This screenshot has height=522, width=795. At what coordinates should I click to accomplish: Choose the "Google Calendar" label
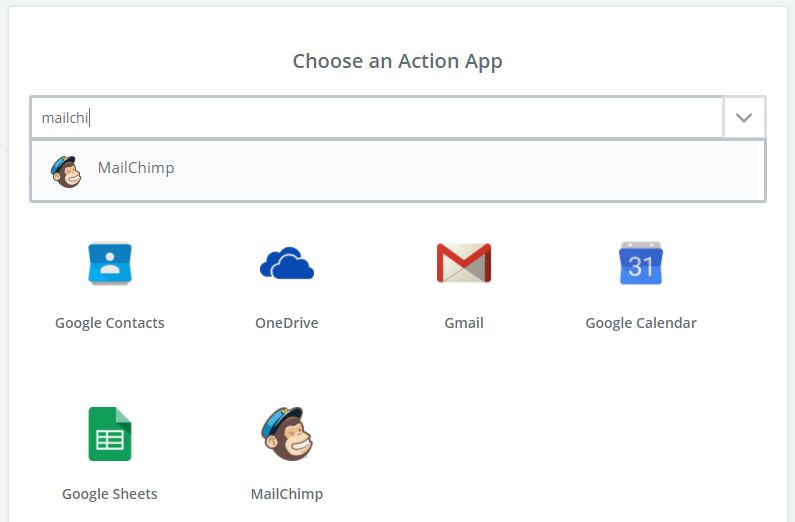641,323
